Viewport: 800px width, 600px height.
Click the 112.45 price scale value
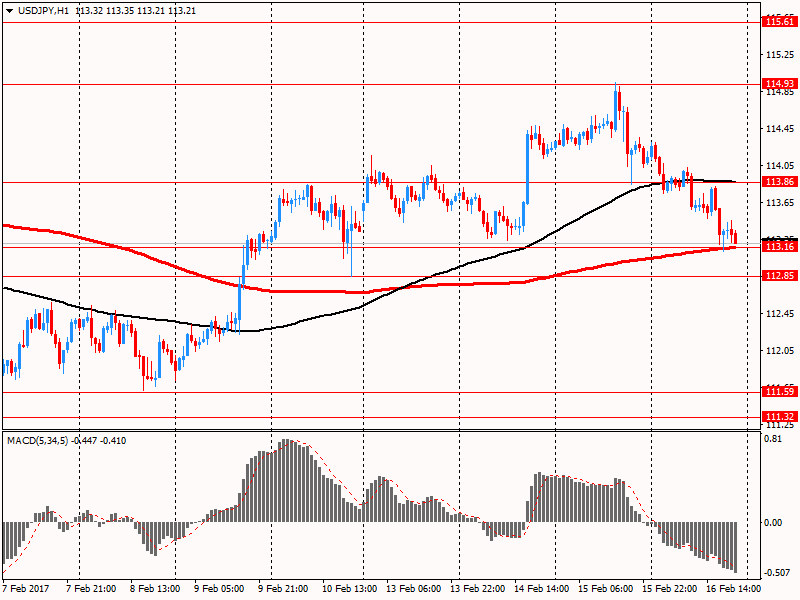tap(780, 314)
